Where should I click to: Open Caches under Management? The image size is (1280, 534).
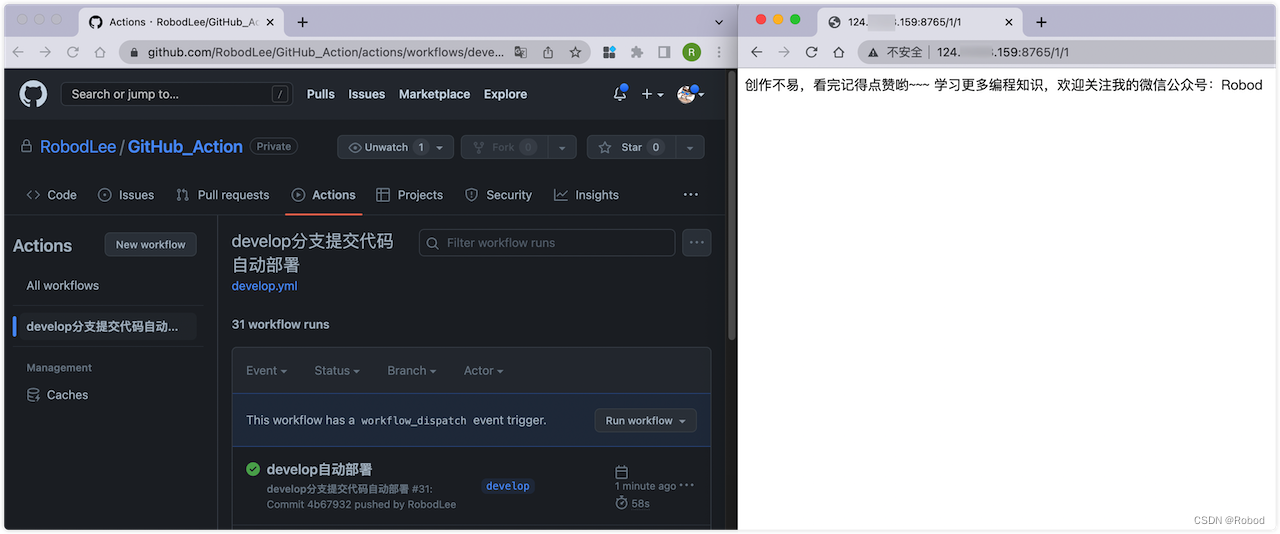[58, 395]
